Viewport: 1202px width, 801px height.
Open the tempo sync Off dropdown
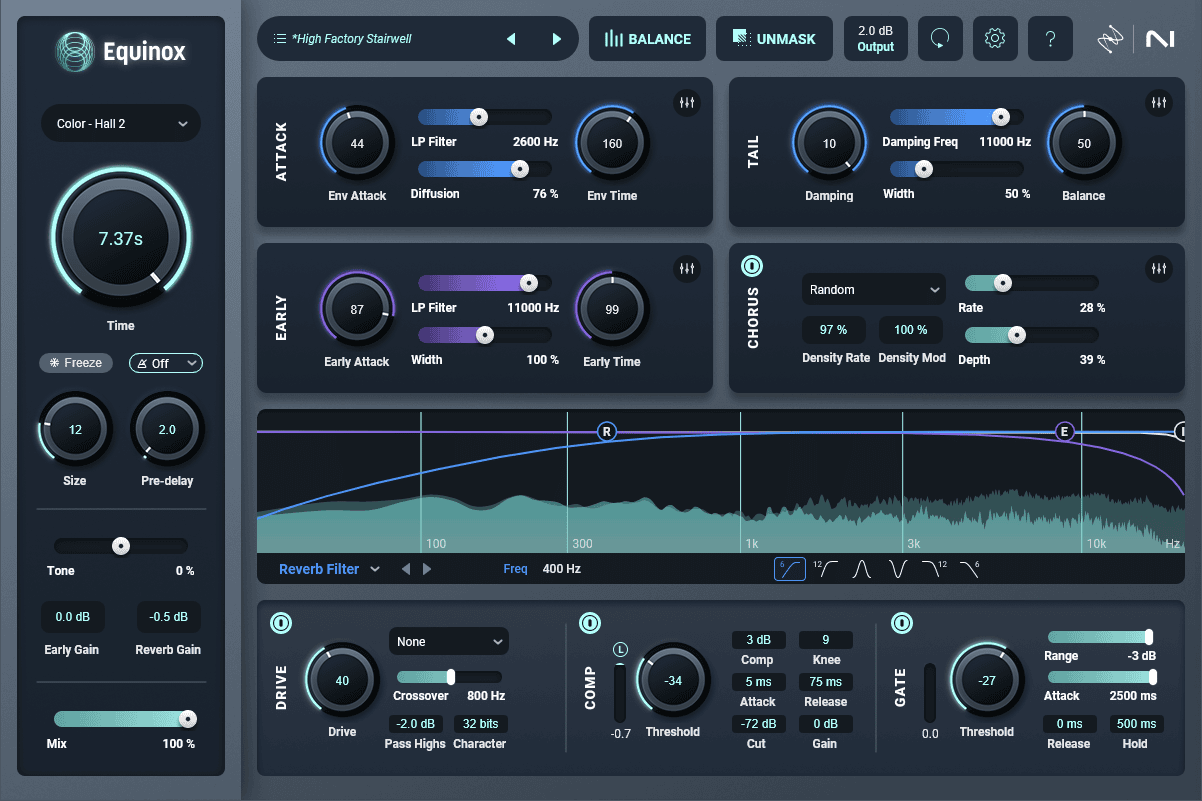coord(166,363)
